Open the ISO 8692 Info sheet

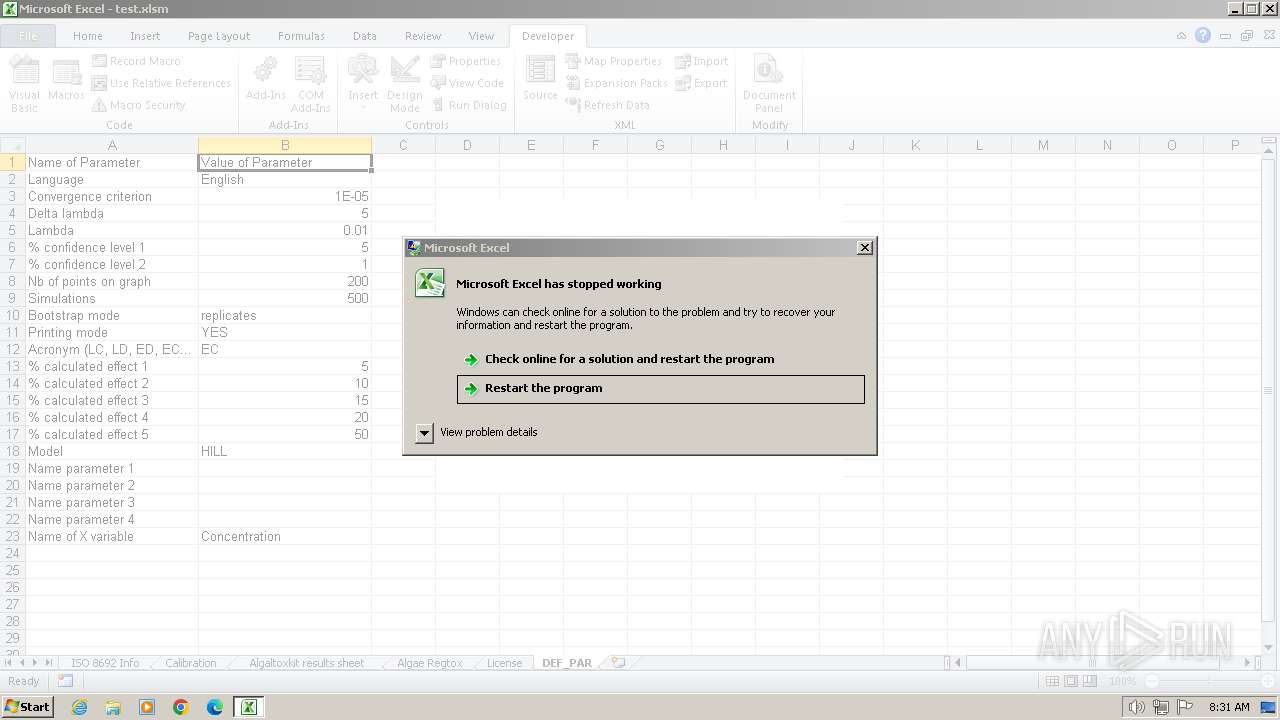click(105, 663)
